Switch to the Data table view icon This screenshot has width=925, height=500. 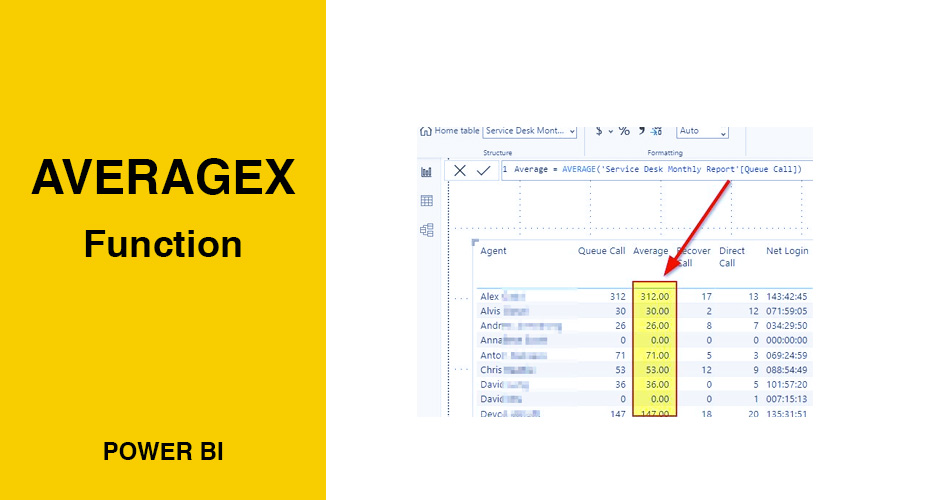pyautogui.click(x=427, y=201)
